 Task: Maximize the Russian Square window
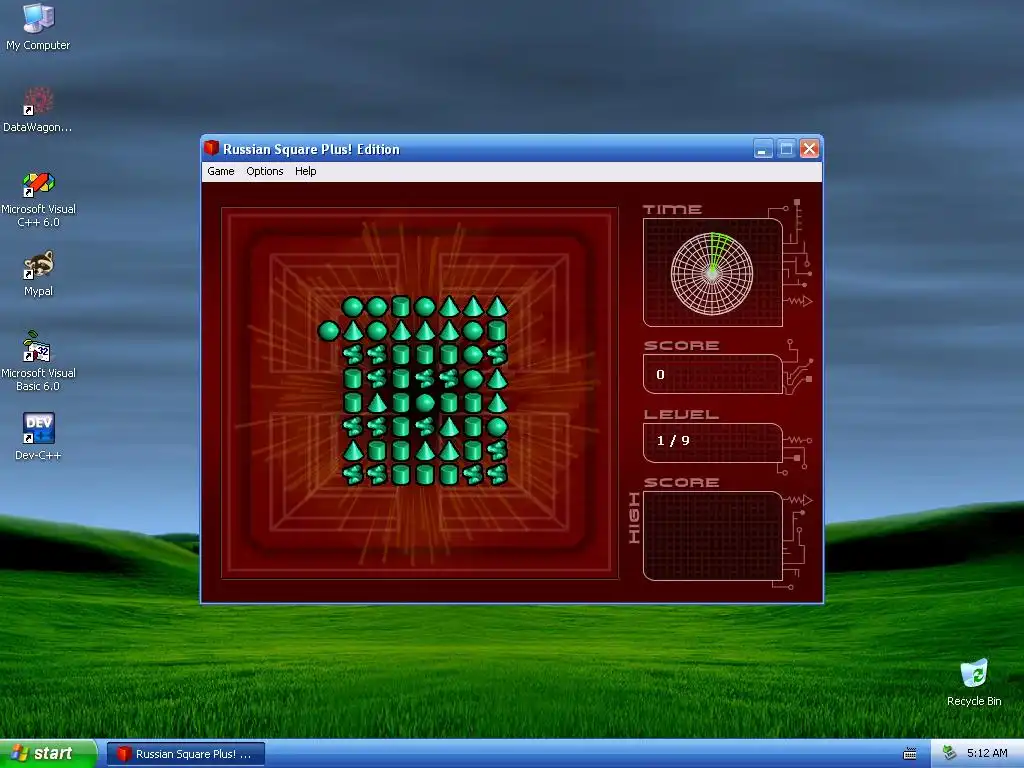(786, 149)
